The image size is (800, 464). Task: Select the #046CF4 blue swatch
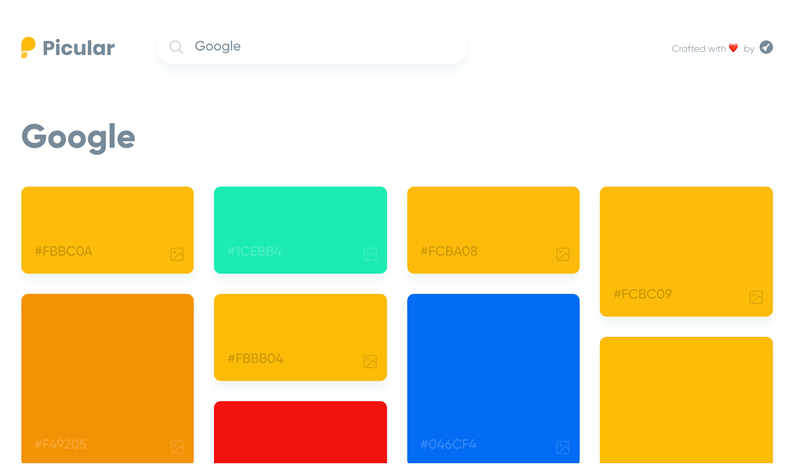(x=493, y=378)
